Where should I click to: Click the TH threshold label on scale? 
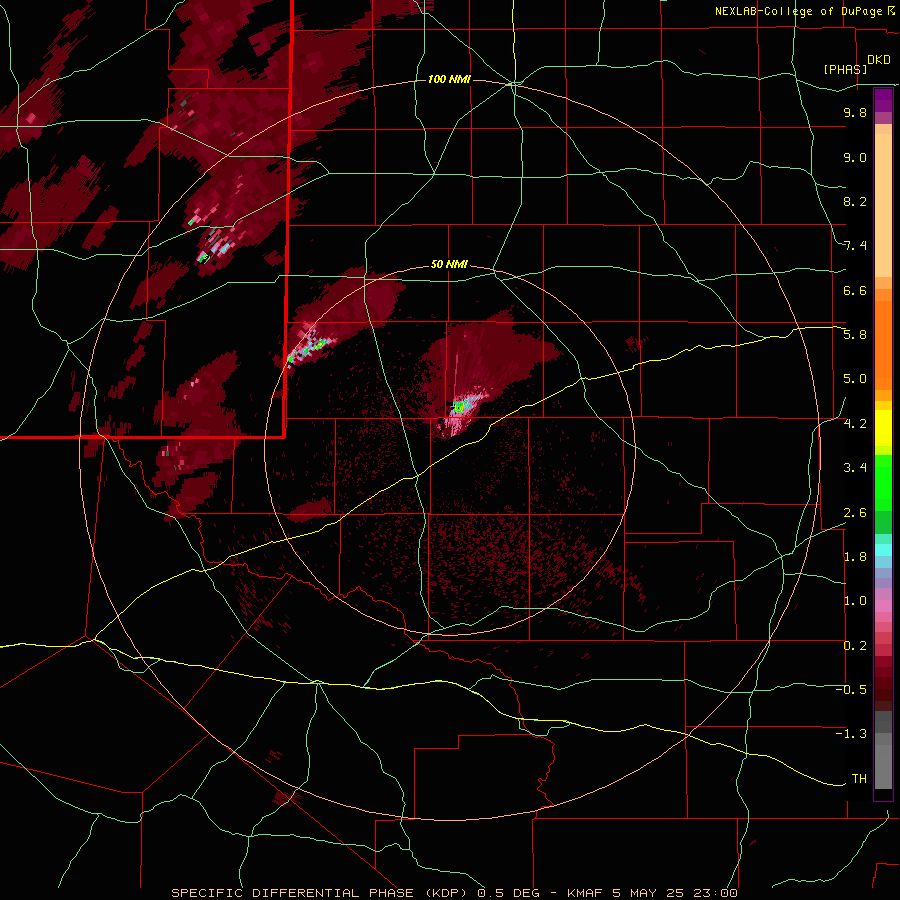[859, 779]
